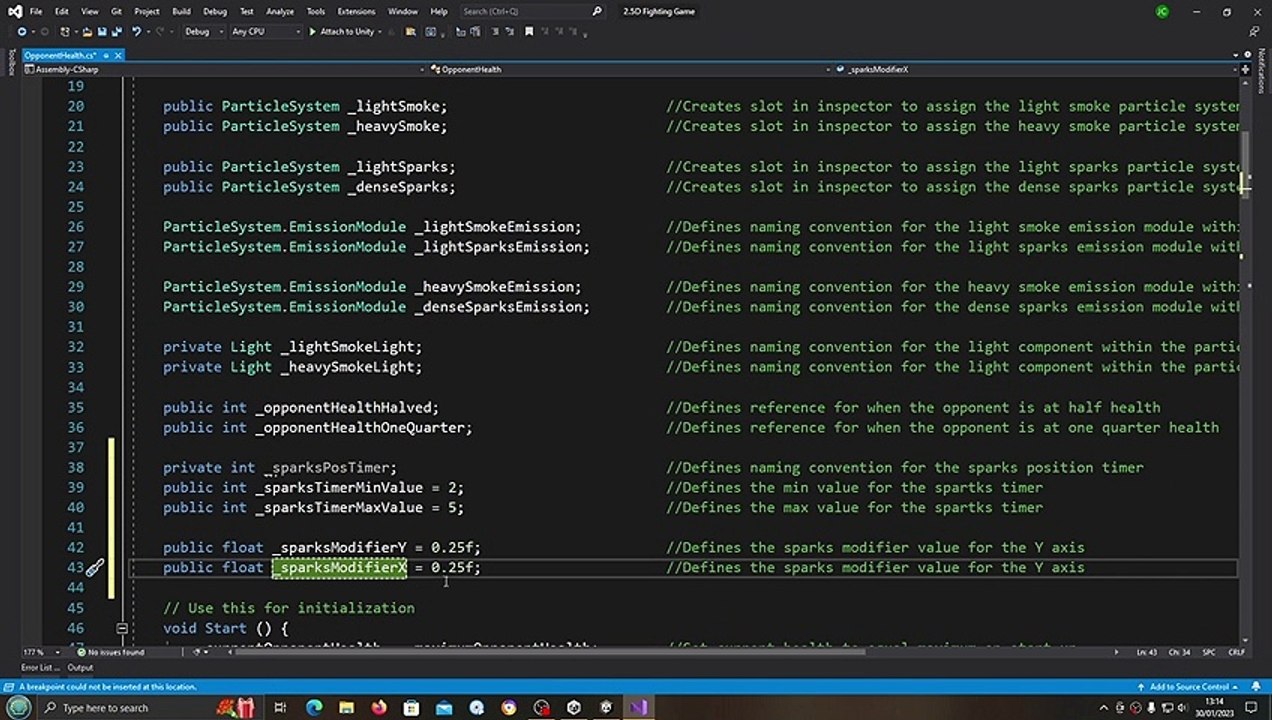The height and width of the screenshot is (720, 1272).
Task: Click the JC account avatar
Action: (x=1162, y=11)
